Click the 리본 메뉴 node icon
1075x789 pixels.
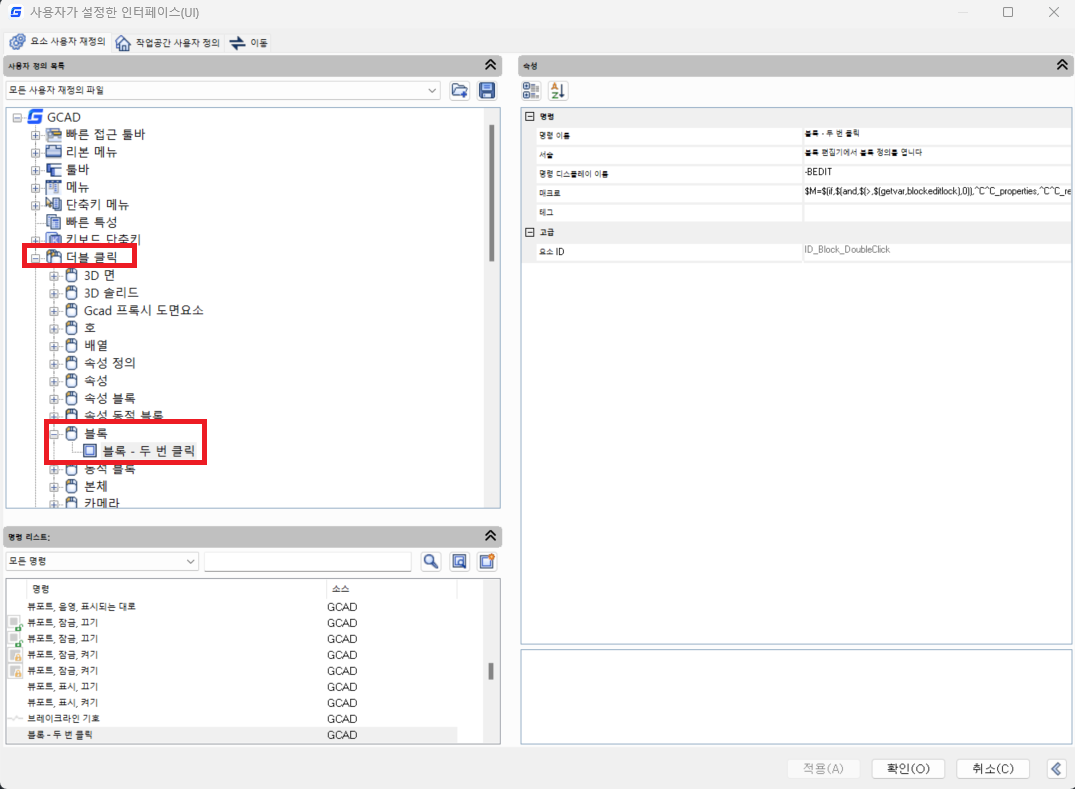pyautogui.click(x=53, y=151)
